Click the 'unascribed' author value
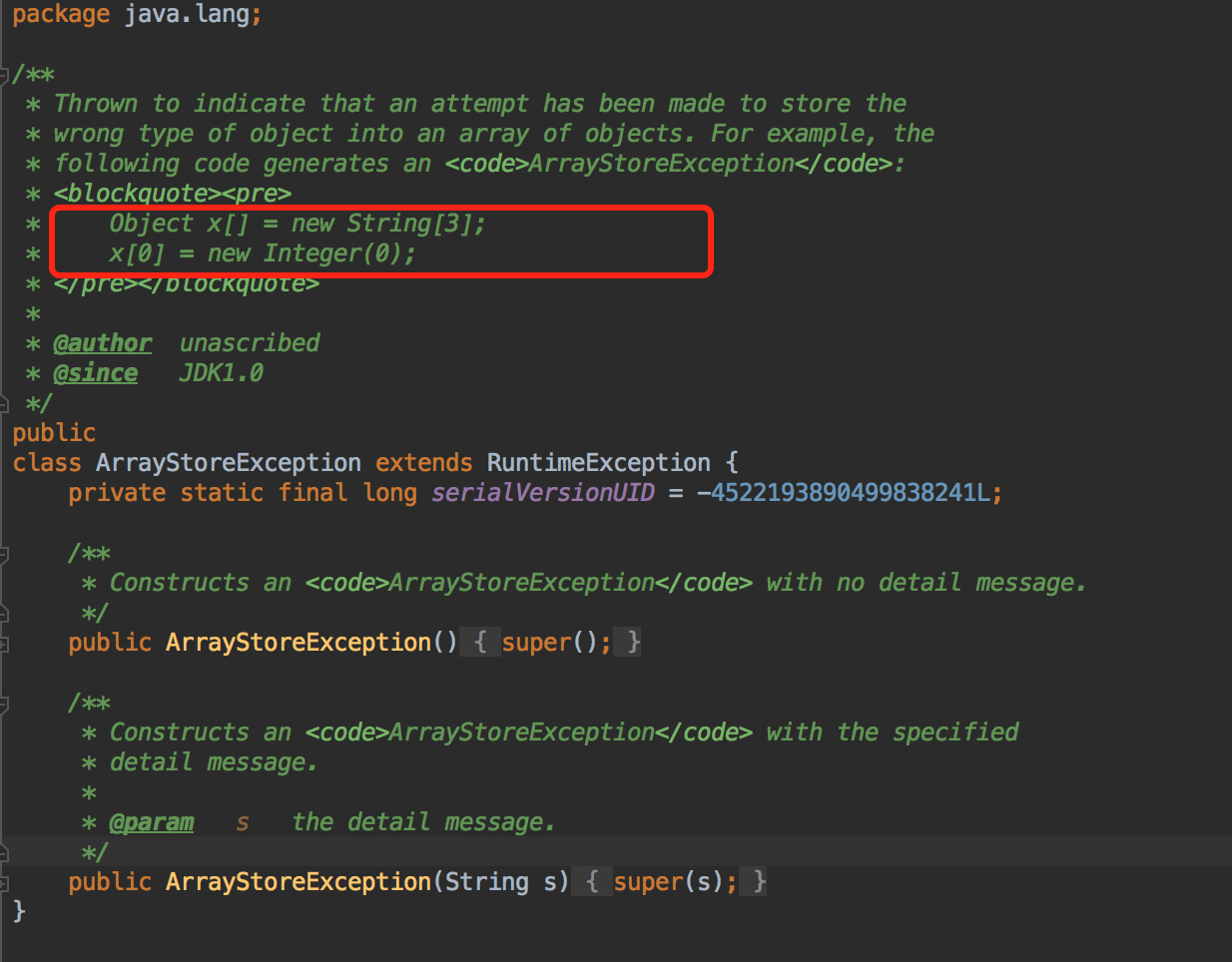The width and height of the screenshot is (1232, 962). 250,343
